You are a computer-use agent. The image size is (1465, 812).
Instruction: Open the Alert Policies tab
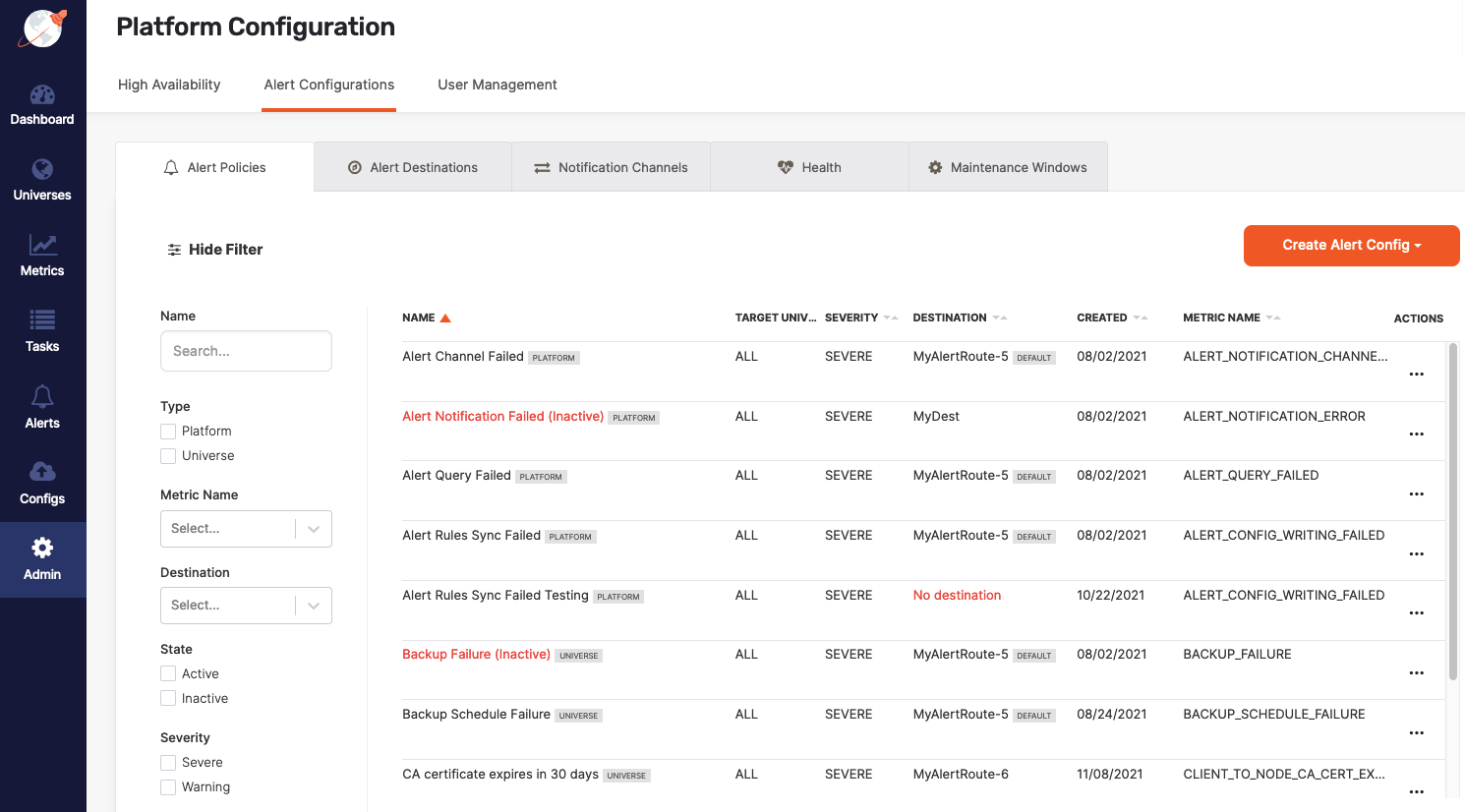point(214,167)
